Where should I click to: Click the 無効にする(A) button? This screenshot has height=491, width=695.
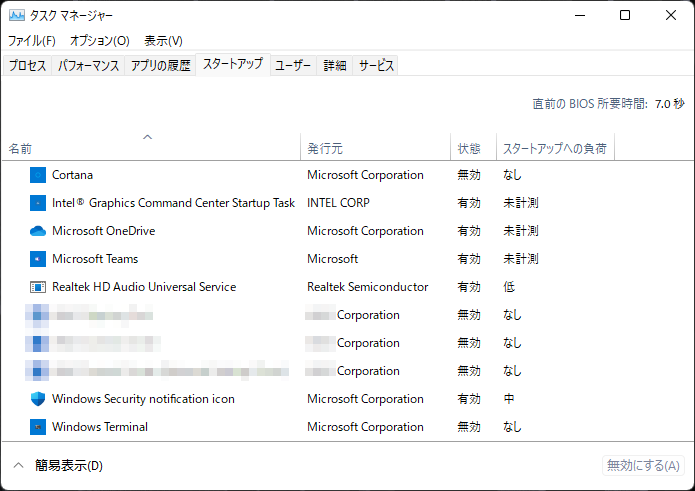[x=643, y=465]
